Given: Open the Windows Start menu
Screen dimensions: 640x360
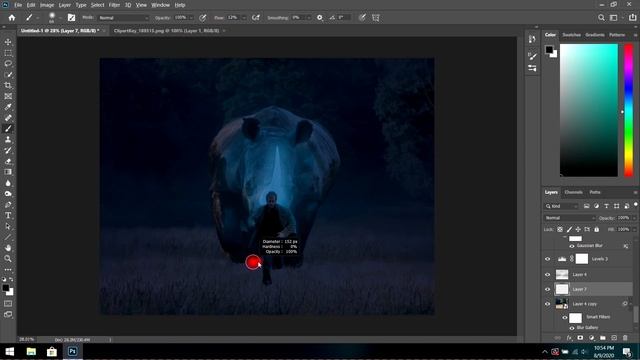Looking at the screenshot, I should pos(10,351).
